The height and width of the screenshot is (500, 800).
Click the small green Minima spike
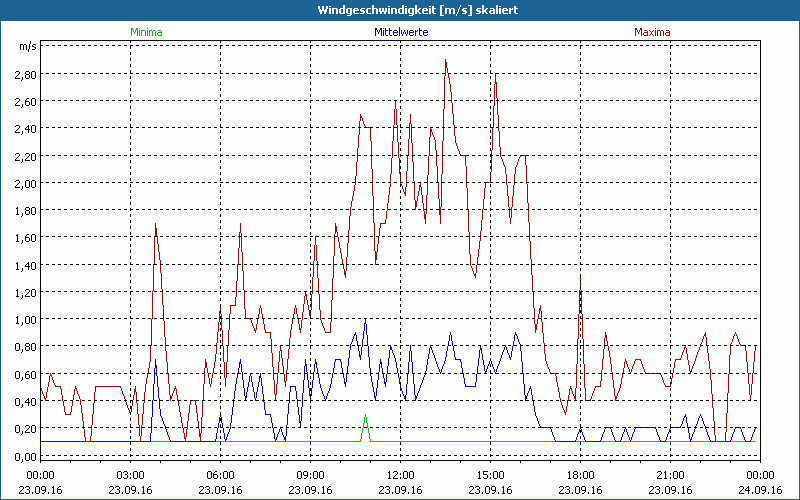(365, 416)
